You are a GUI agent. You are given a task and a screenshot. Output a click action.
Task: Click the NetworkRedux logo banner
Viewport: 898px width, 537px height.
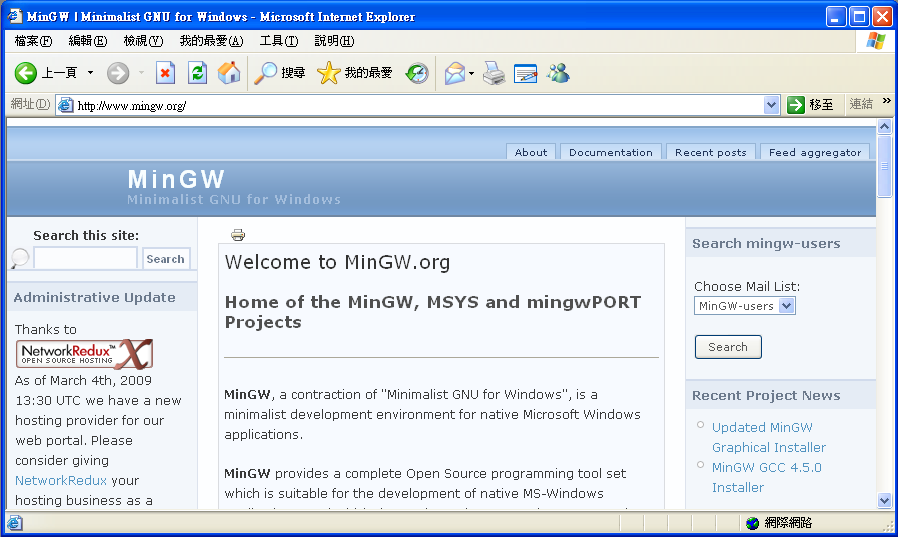click(x=84, y=354)
